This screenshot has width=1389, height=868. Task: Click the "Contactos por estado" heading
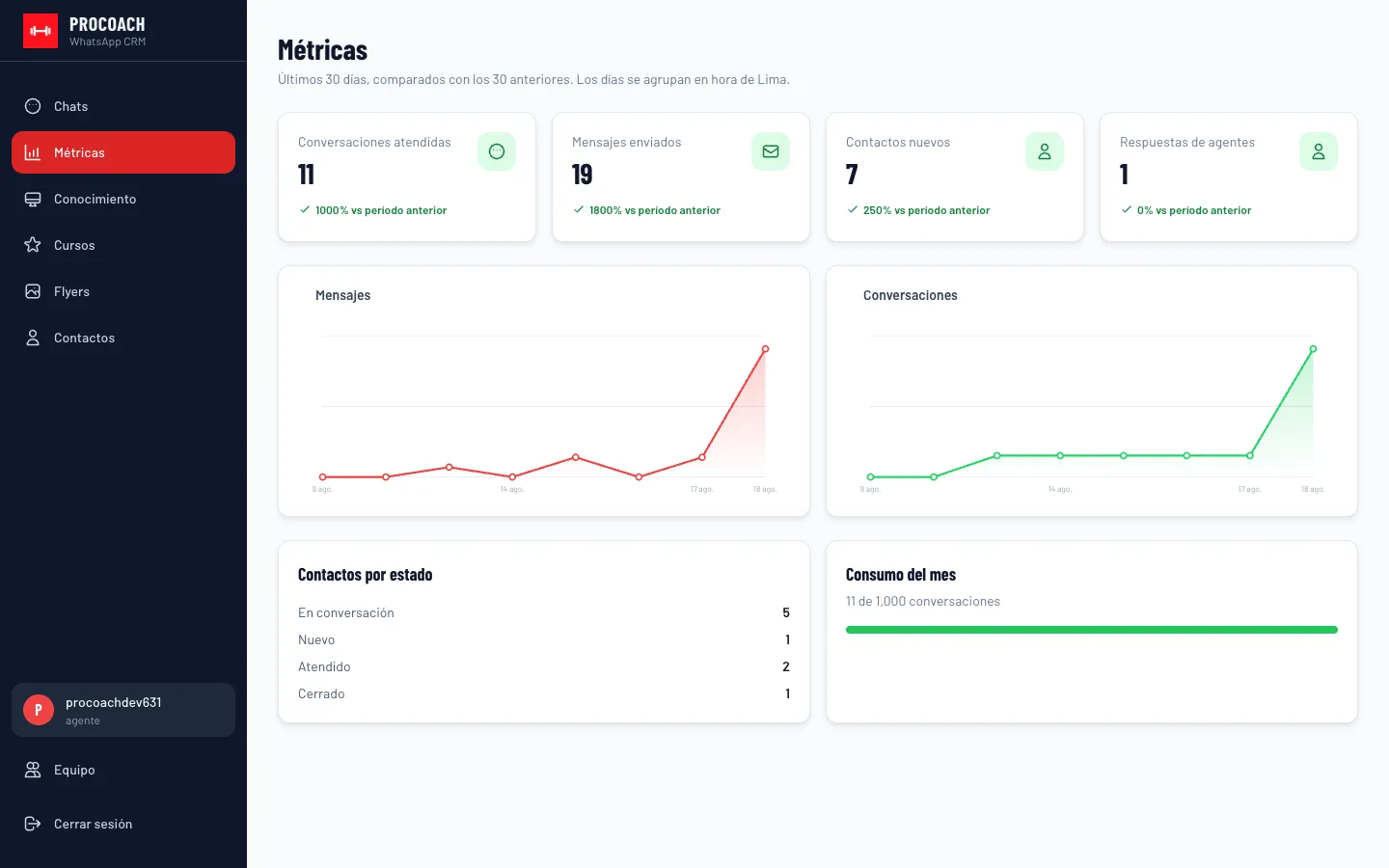(365, 575)
